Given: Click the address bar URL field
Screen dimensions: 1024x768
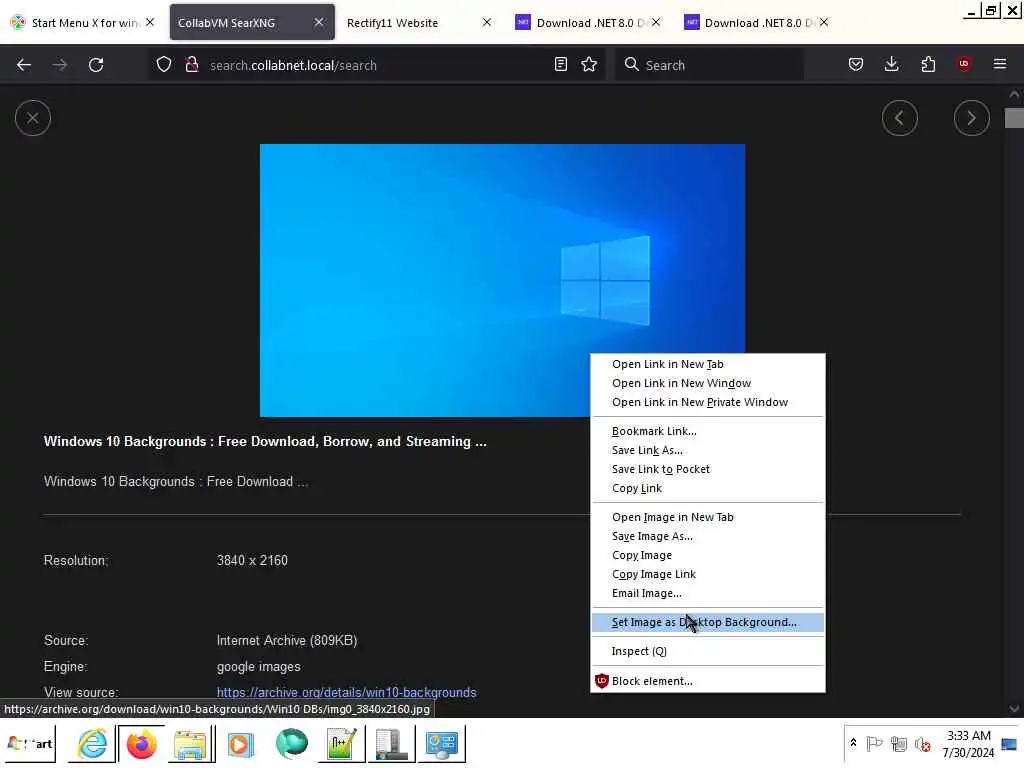Looking at the screenshot, I should [x=379, y=65].
